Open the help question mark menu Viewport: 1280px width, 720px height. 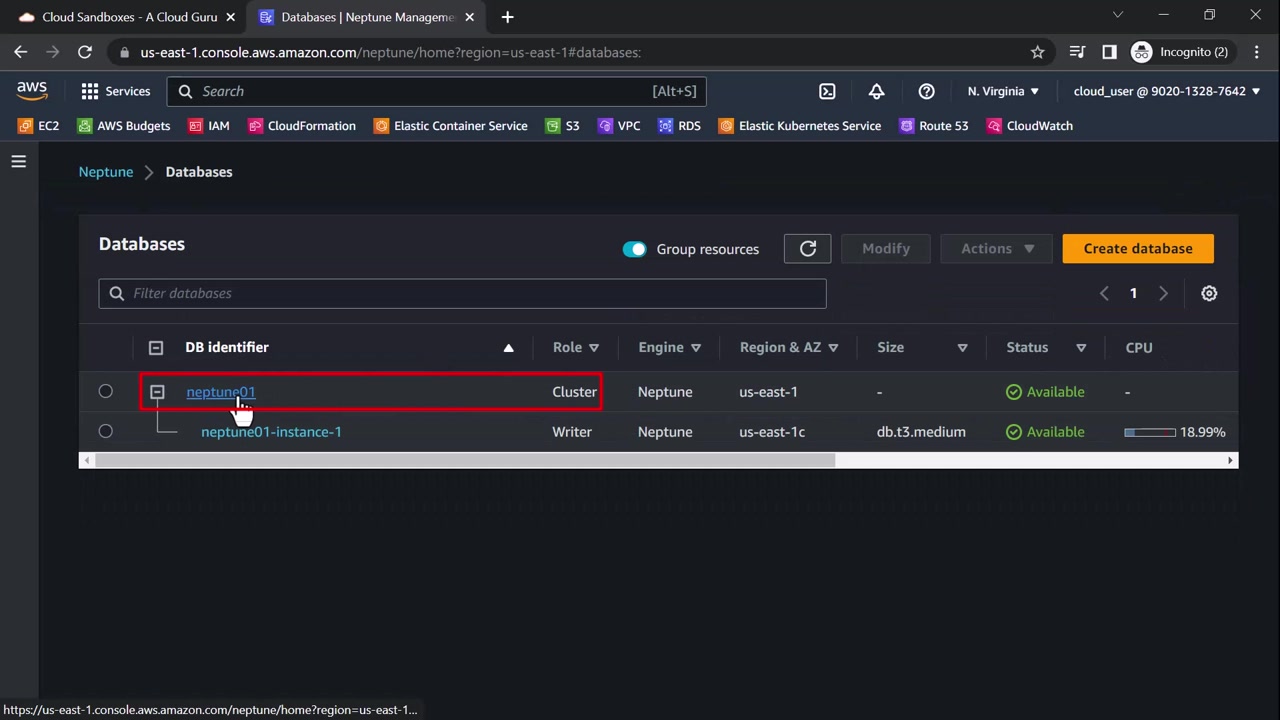coord(926,91)
